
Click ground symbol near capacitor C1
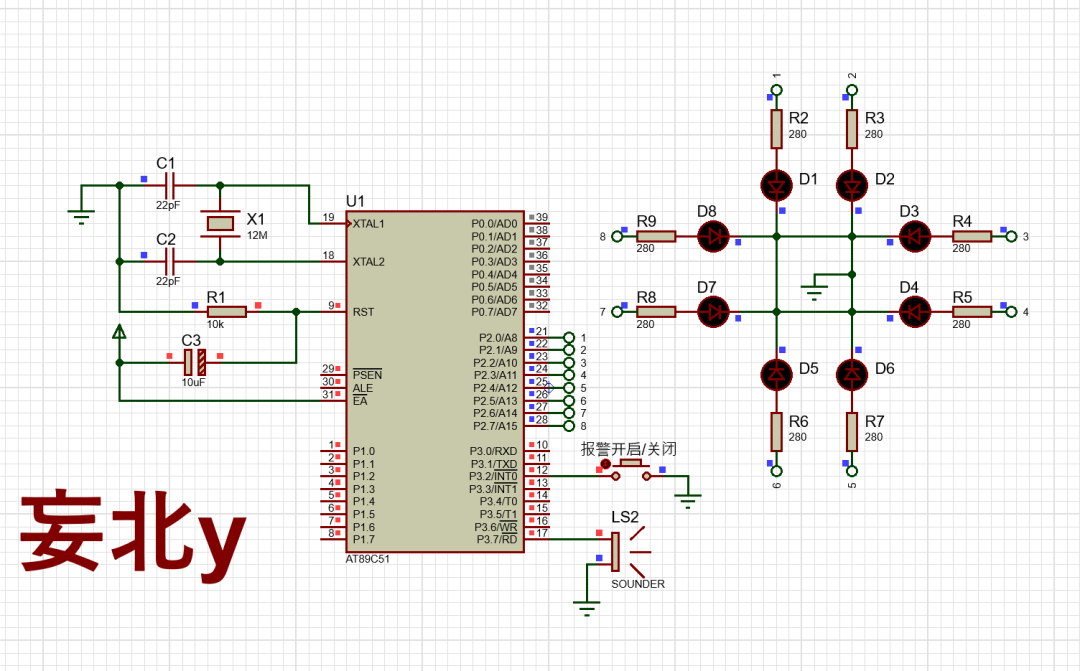point(82,213)
